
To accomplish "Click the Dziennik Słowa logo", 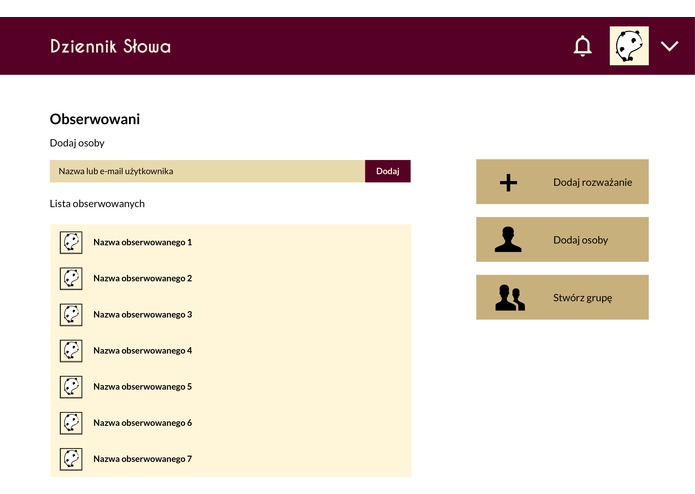I will click(x=110, y=46).
